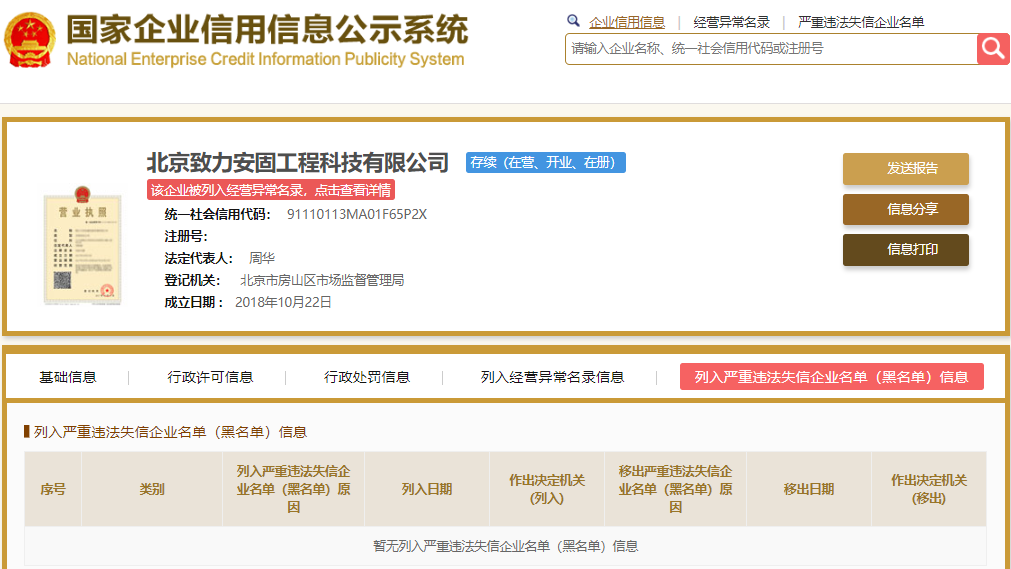Click the 发送报告 button
Screen dimensions: 1011x569
[x=906, y=169]
